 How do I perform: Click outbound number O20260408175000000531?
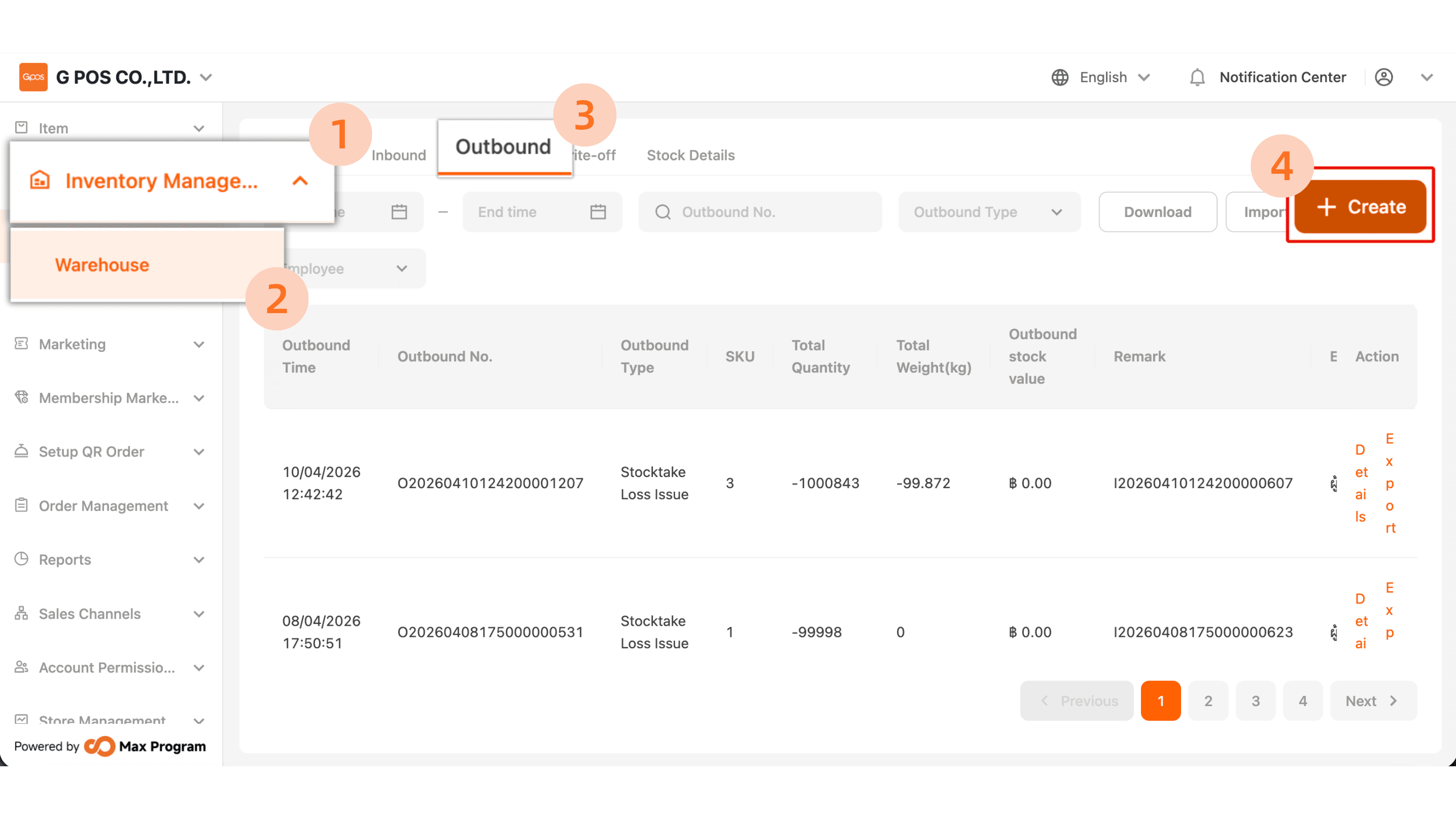(x=490, y=632)
